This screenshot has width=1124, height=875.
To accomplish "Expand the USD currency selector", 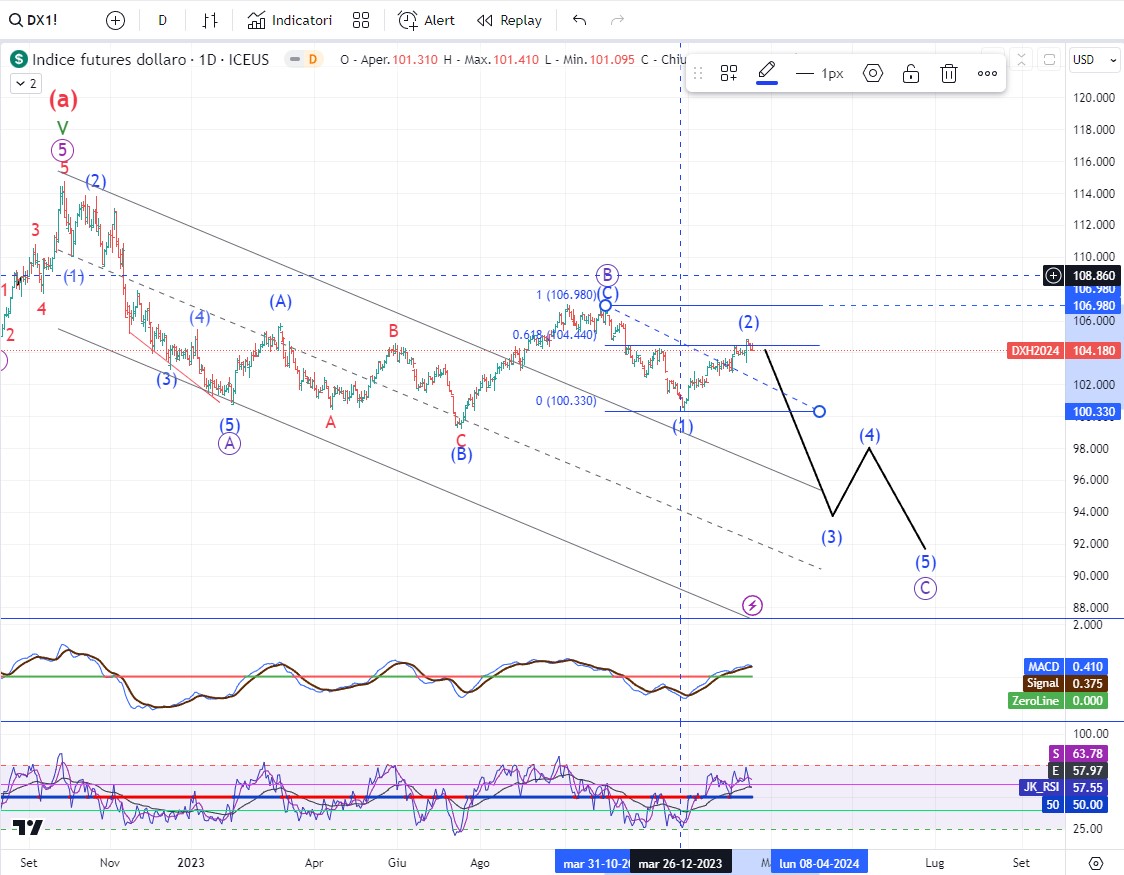I will pos(1095,60).
